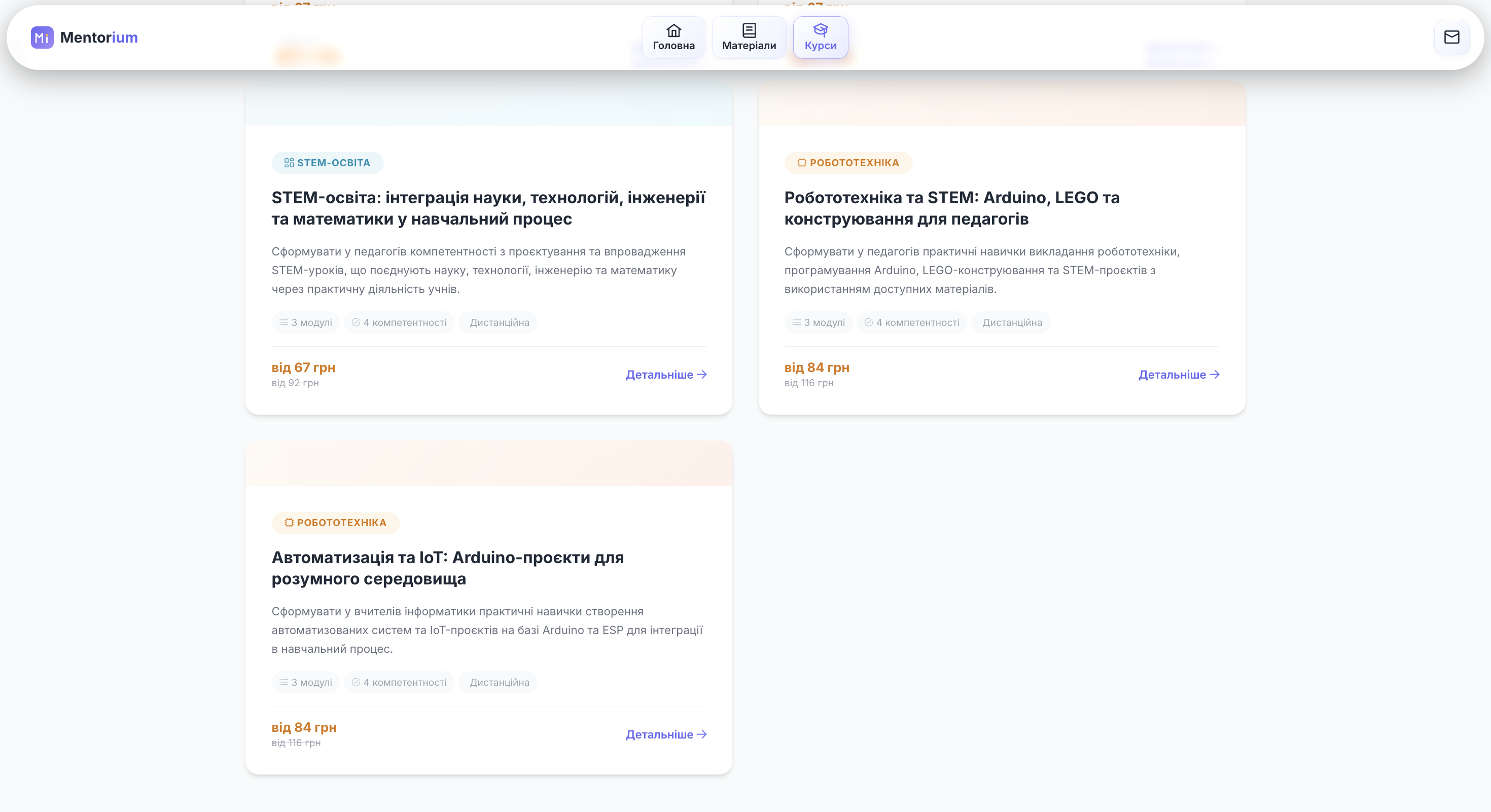Click 4 компетентності chip on IoT card
The image size is (1491, 812).
point(399,682)
